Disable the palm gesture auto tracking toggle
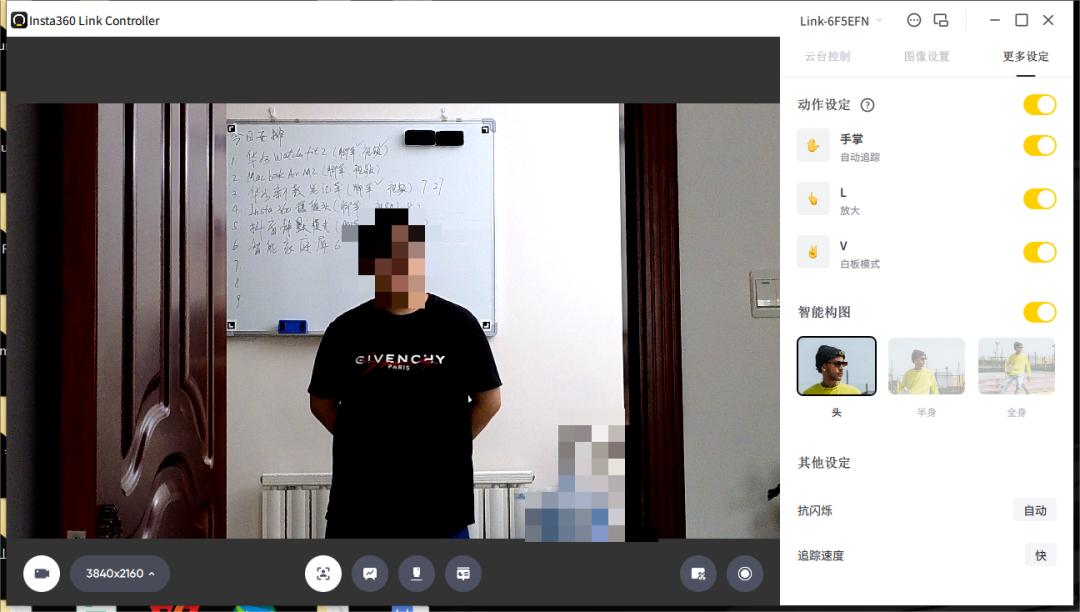1080x612 pixels. pyautogui.click(x=1040, y=145)
